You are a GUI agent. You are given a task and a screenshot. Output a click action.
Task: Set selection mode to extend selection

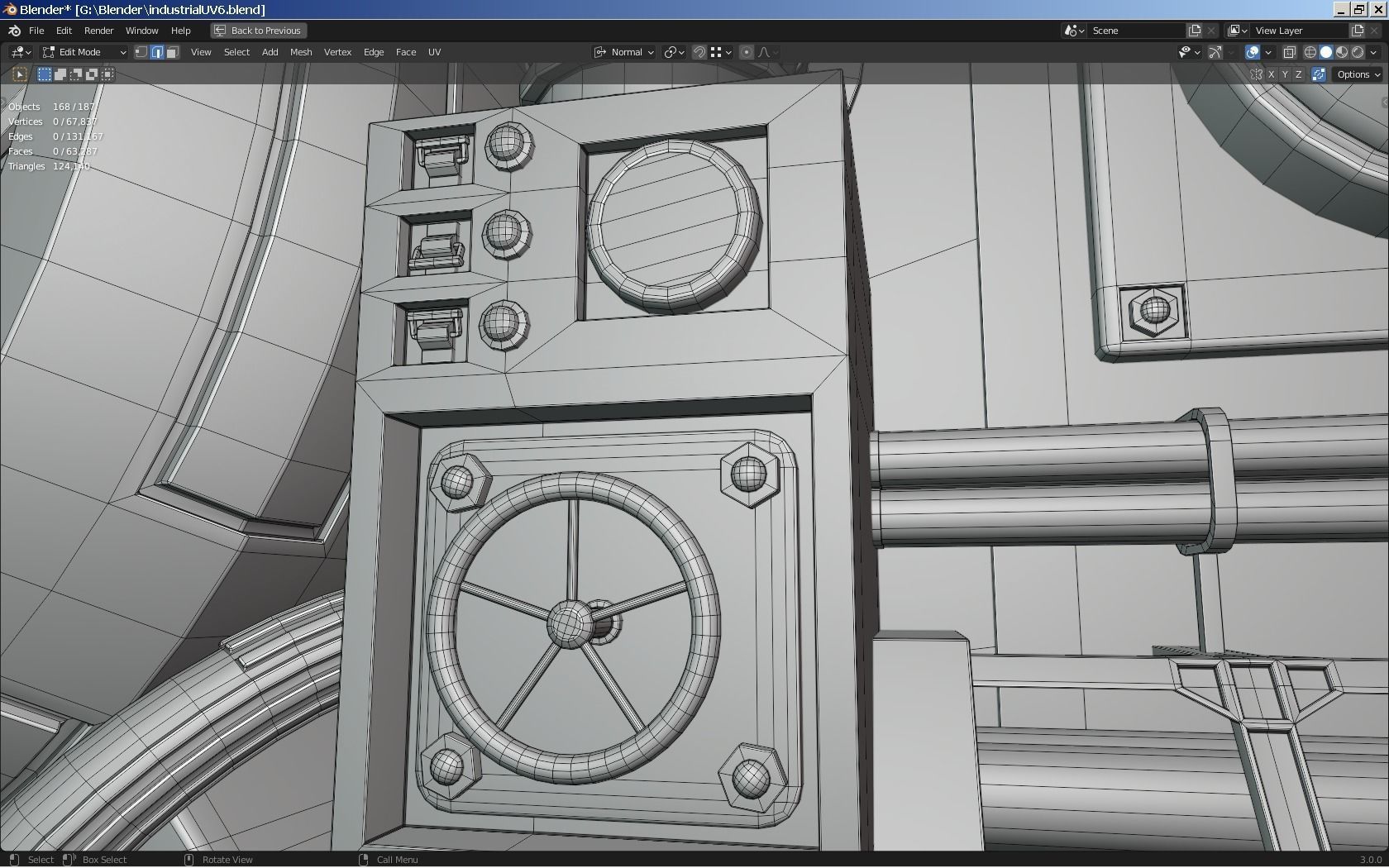[60, 74]
